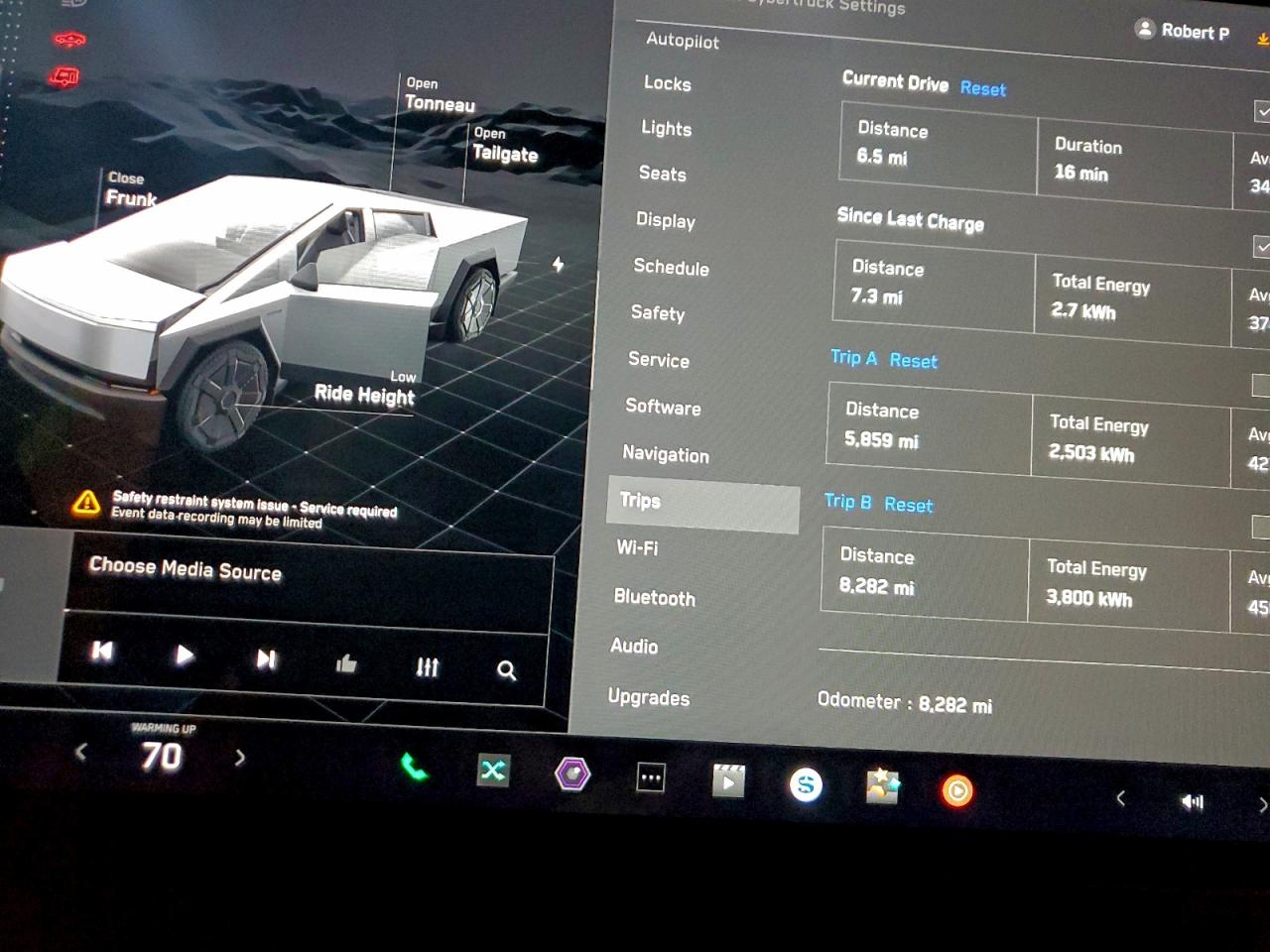
Task: Tap the left chevron beside the volume control
Action: 1121,798
